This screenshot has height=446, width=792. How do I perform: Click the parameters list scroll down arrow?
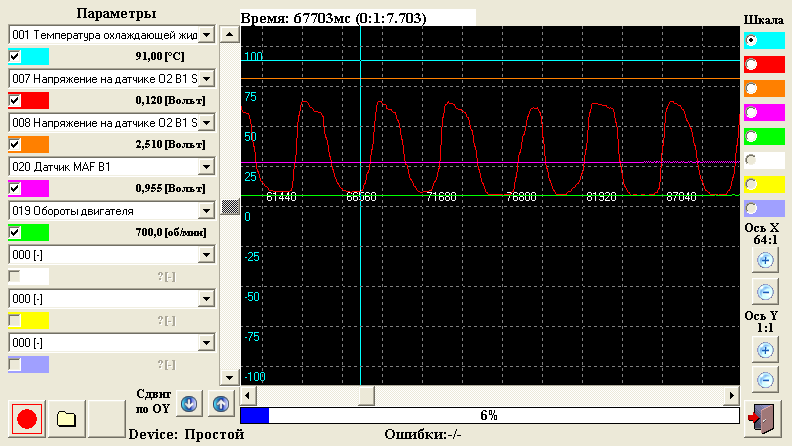229,377
